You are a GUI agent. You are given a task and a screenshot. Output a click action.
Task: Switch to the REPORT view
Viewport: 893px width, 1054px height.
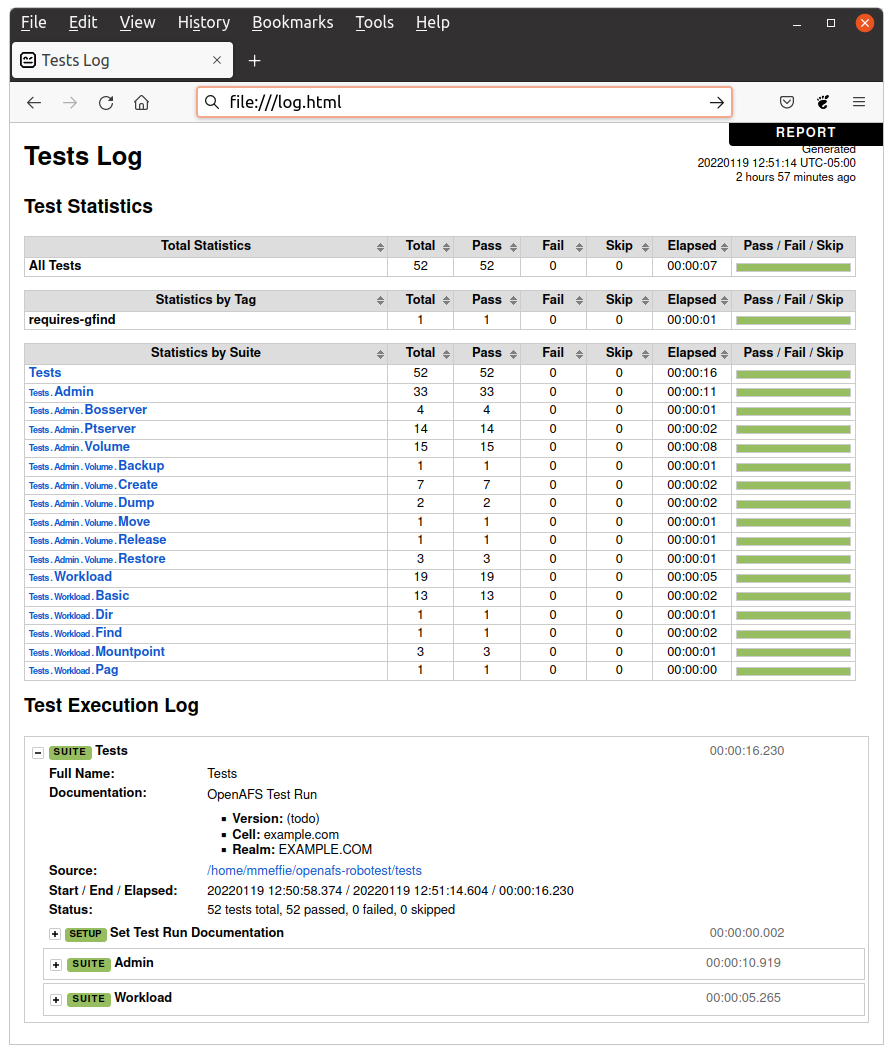tap(806, 133)
